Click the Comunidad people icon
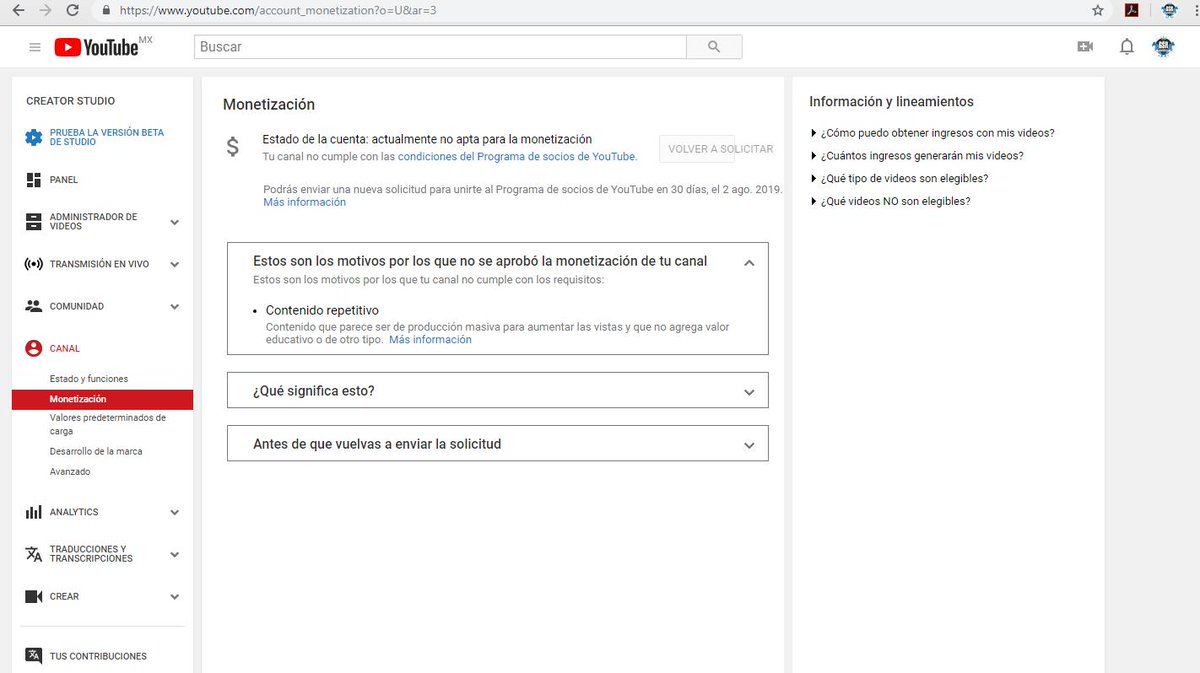 pyautogui.click(x=33, y=306)
